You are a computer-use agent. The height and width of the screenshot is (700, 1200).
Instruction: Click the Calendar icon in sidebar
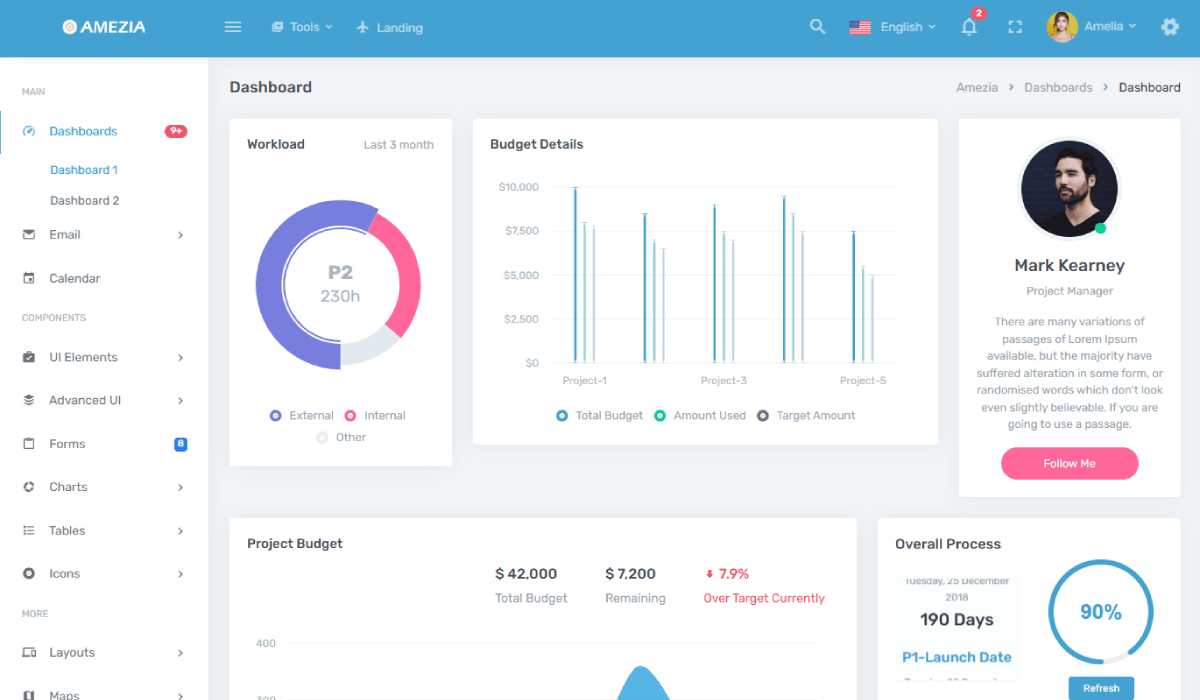pyautogui.click(x=29, y=278)
